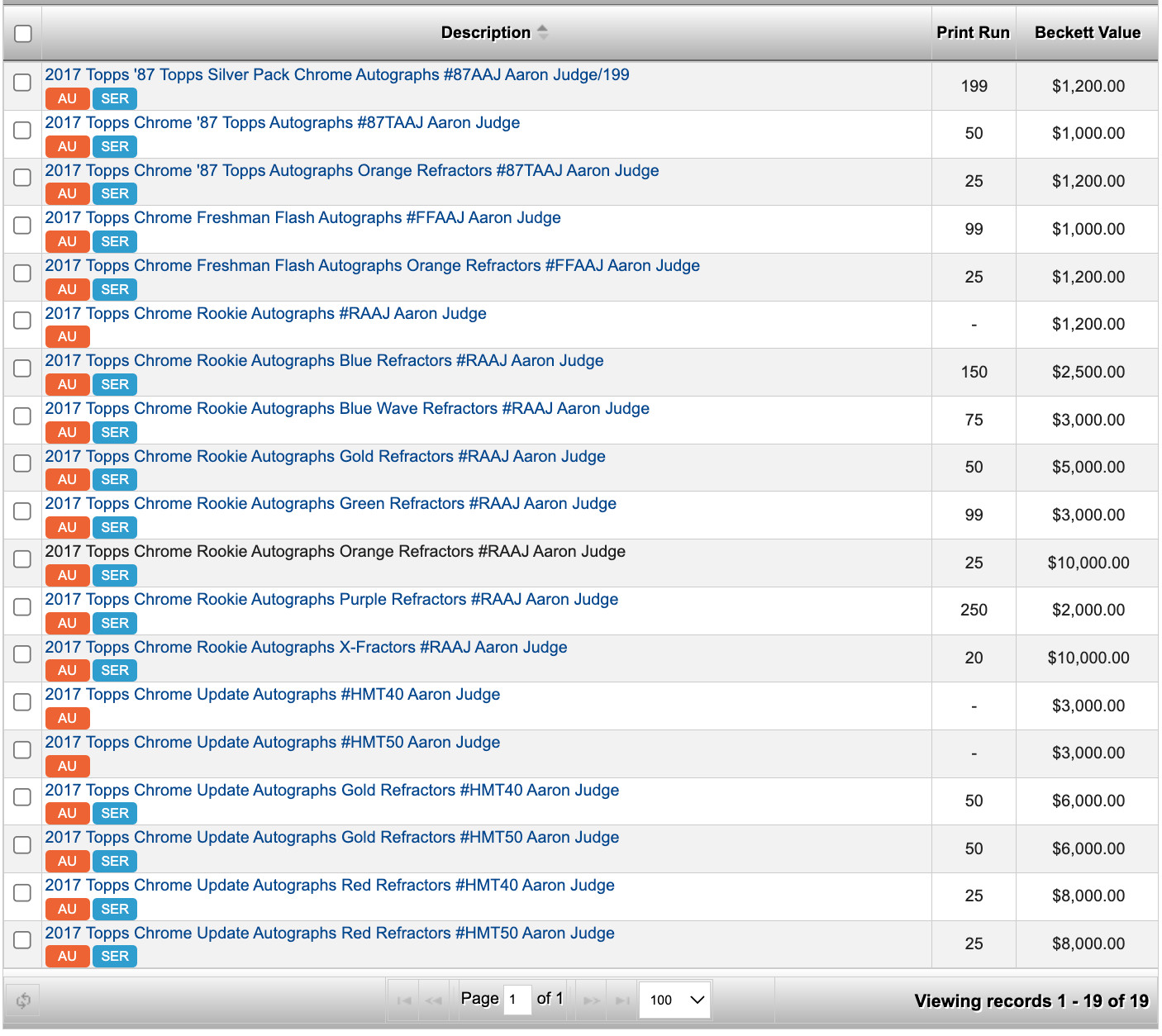Screen dimensions: 1162x1036
Task: Advance to the next page of results
Action: pyautogui.click(x=592, y=1000)
